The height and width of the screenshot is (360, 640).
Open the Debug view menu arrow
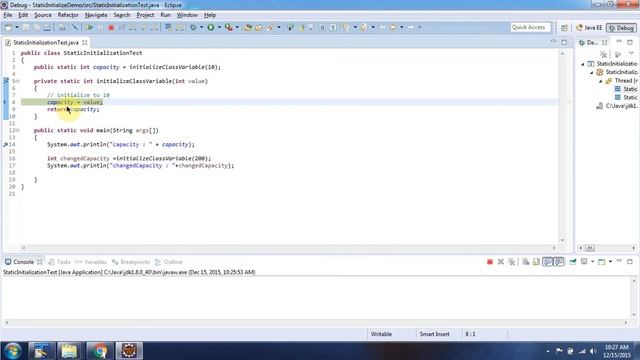(631, 54)
